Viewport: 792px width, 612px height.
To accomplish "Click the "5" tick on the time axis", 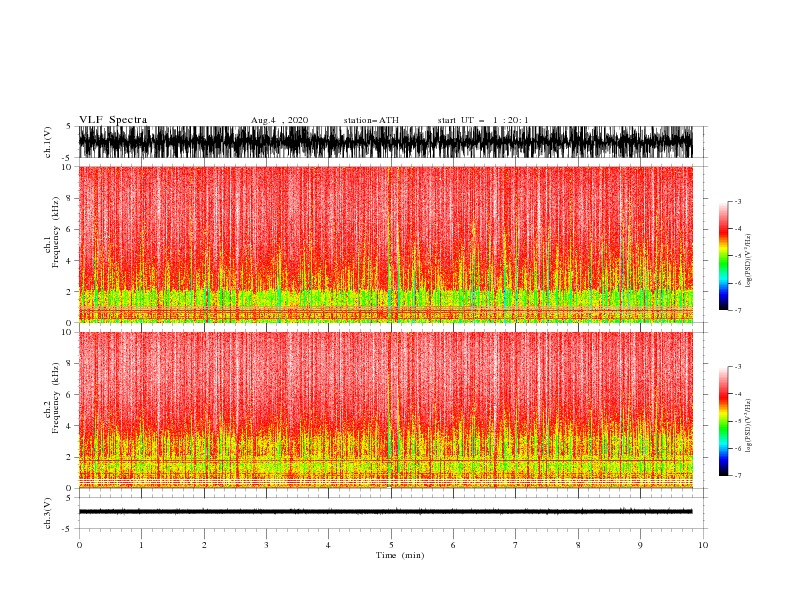I will point(391,545).
